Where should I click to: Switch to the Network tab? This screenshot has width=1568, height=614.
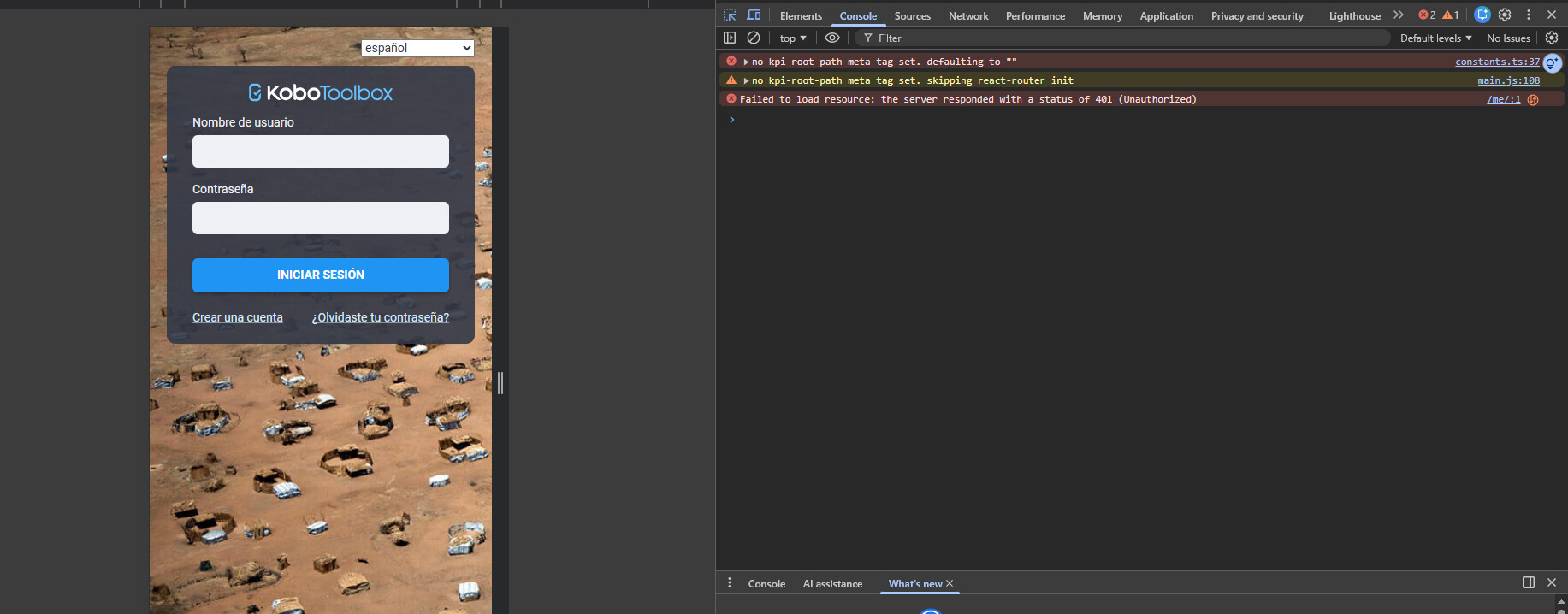pos(967,15)
